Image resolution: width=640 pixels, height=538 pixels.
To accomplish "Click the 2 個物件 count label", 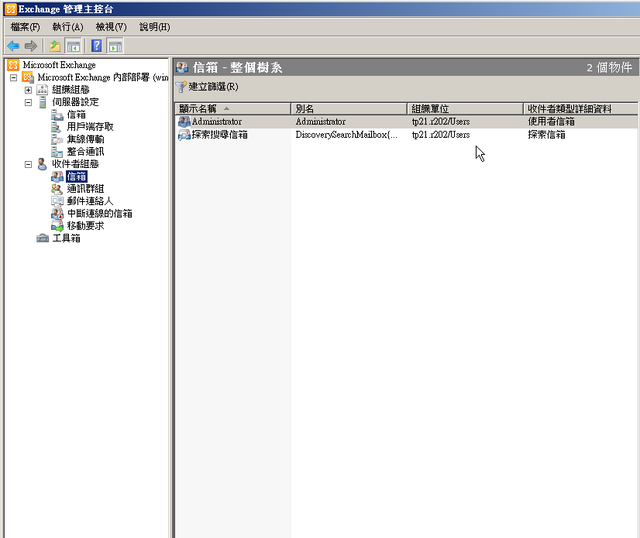I will click(609, 67).
